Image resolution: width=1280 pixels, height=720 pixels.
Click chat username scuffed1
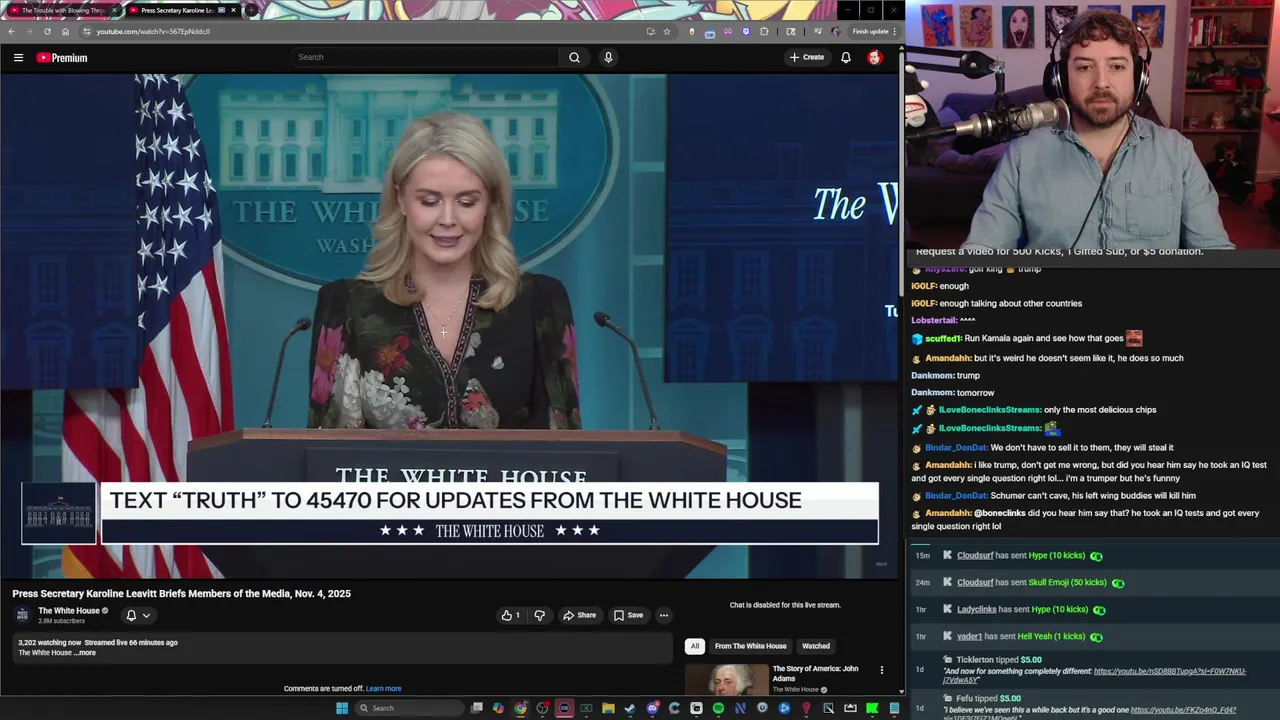pos(942,338)
